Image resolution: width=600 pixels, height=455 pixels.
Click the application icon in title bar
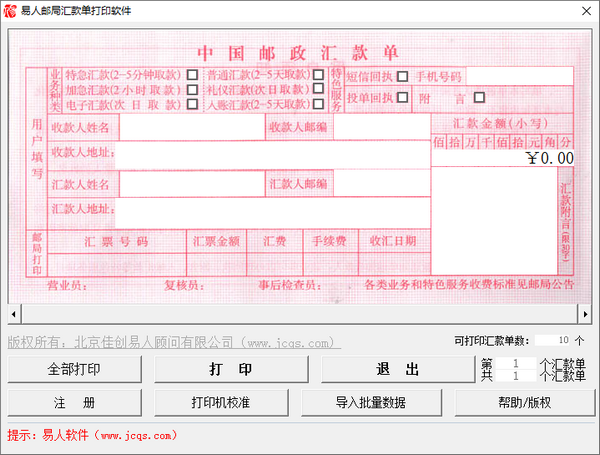pos(10,11)
